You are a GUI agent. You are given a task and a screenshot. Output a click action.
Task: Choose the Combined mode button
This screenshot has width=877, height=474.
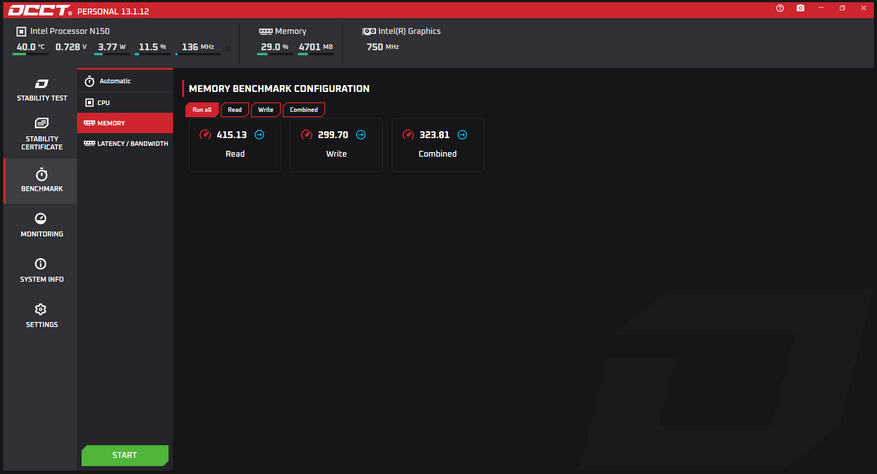304,110
